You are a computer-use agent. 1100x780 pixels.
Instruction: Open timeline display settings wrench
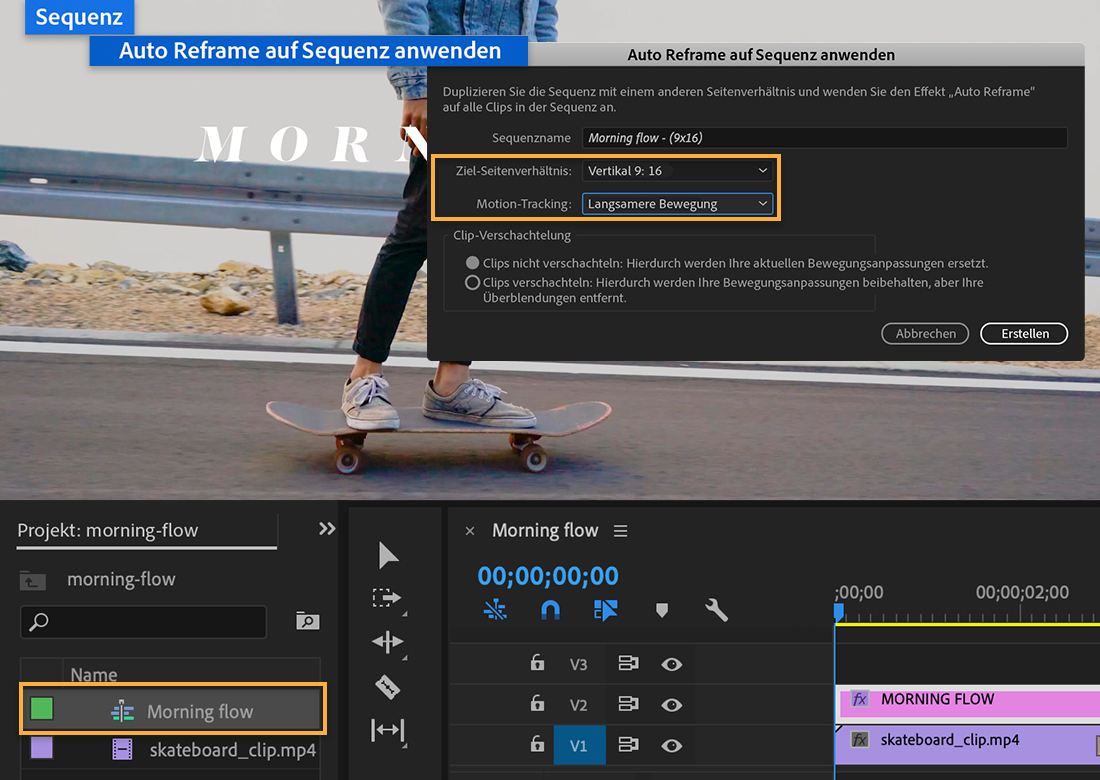[x=716, y=610]
